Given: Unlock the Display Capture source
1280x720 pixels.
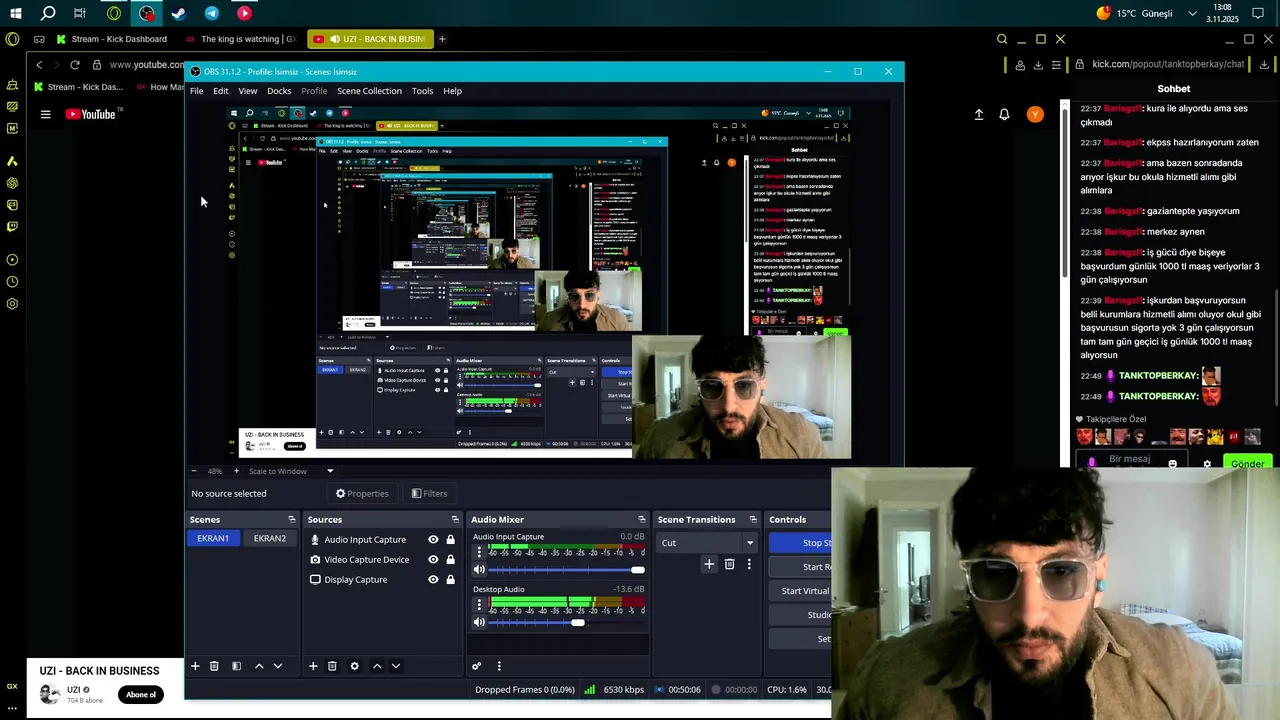Looking at the screenshot, I should click(450, 579).
